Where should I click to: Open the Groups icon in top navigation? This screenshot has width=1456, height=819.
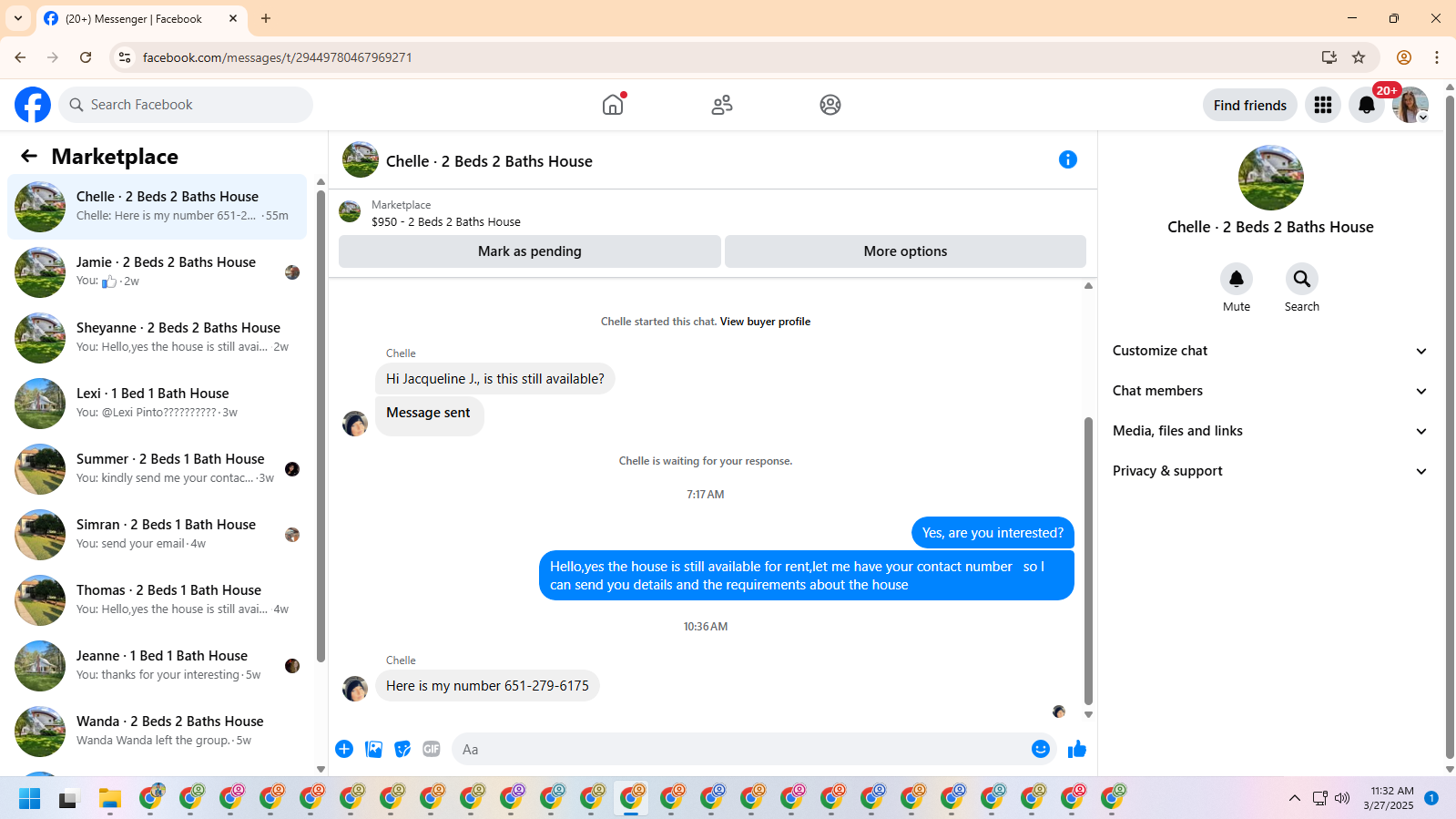click(830, 105)
